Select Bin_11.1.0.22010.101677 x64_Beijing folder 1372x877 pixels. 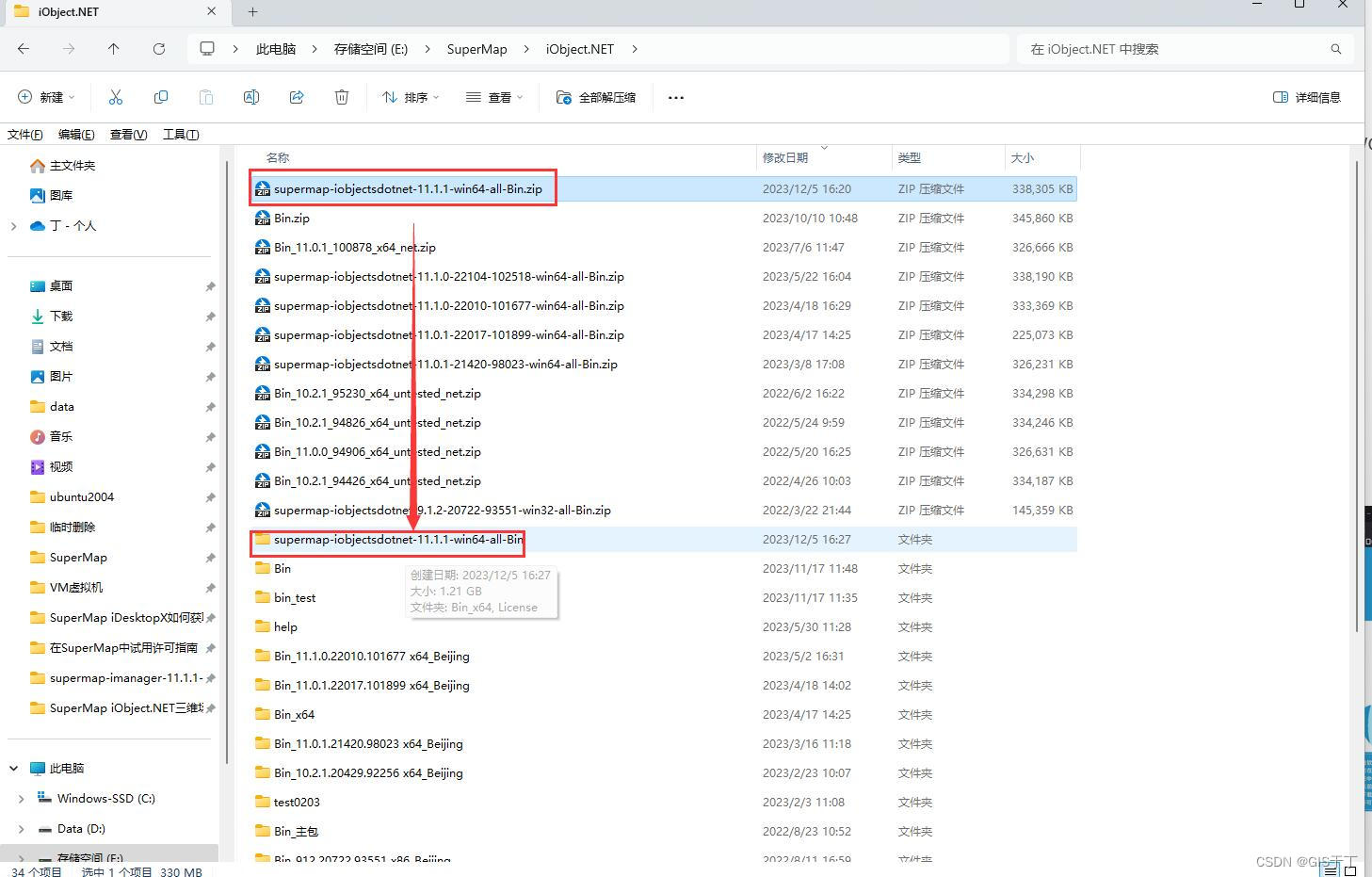click(372, 656)
